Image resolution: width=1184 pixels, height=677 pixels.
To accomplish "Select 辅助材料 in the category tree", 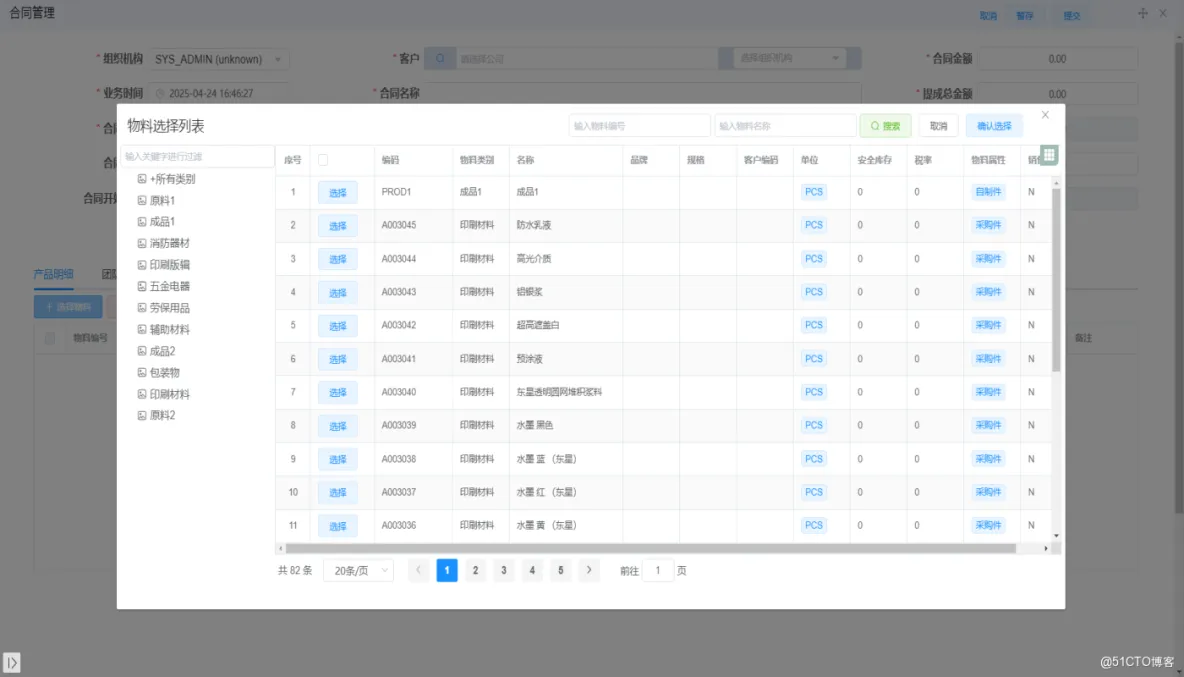I will click(x=169, y=329).
